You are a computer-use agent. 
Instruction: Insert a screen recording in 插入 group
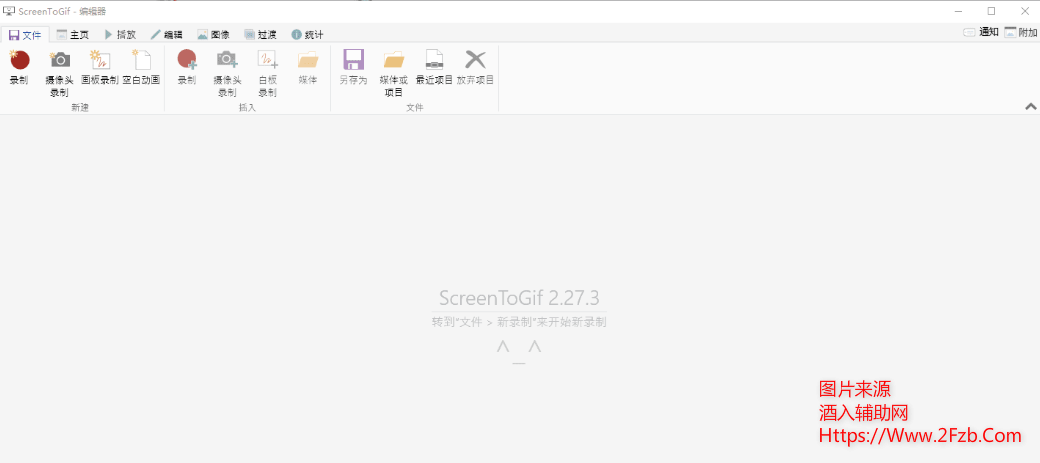tap(187, 67)
